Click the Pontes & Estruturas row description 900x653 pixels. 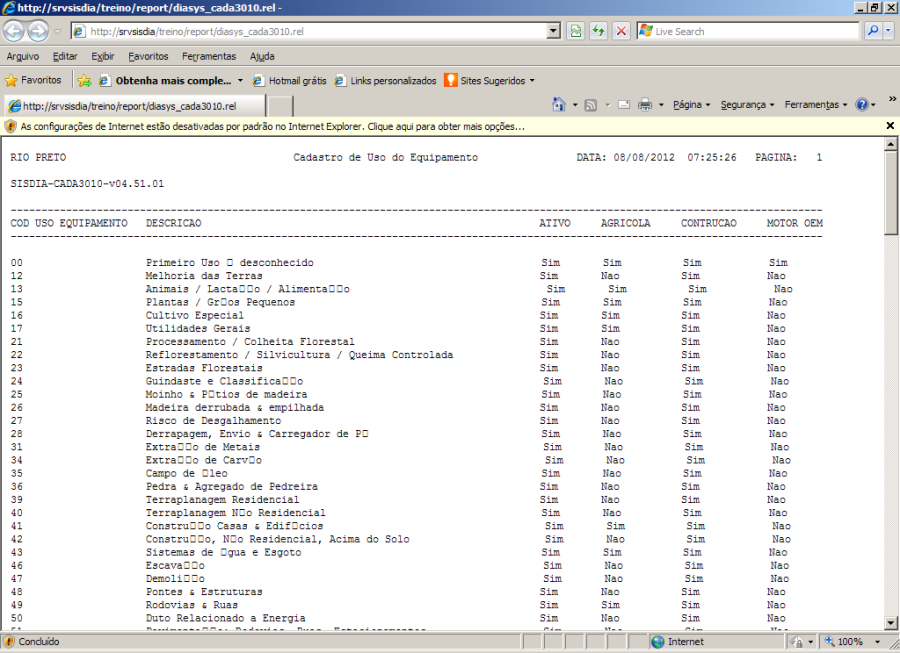click(204, 592)
